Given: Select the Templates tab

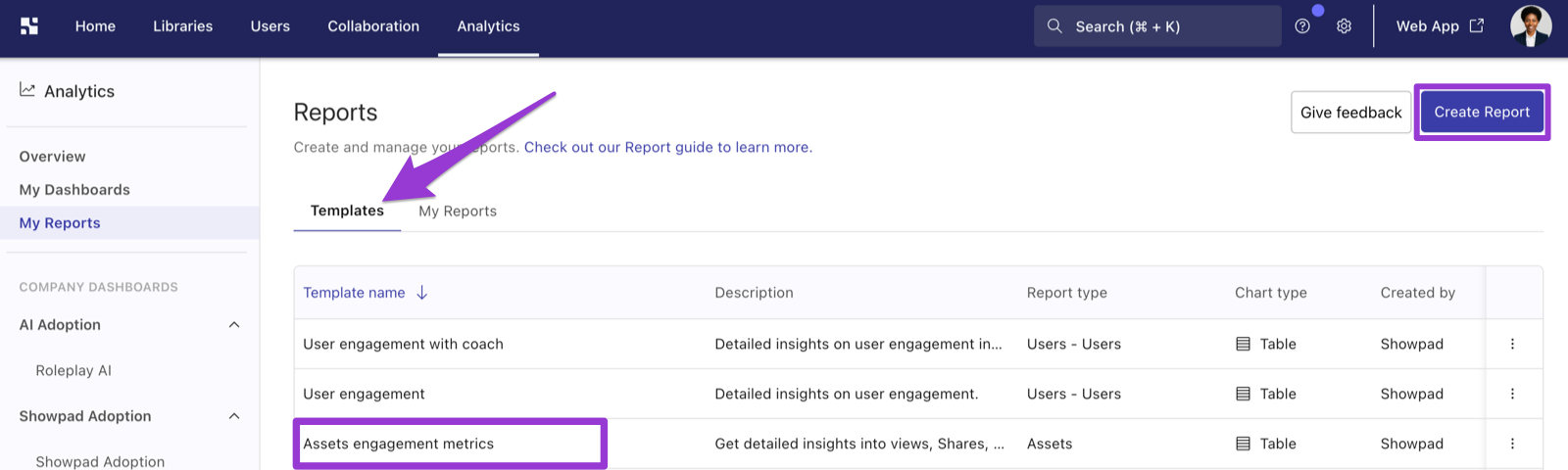Looking at the screenshot, I should click(347, 211).
